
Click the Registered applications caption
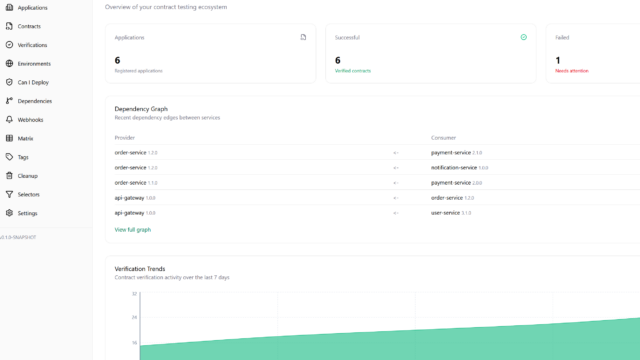coord(138,71)
